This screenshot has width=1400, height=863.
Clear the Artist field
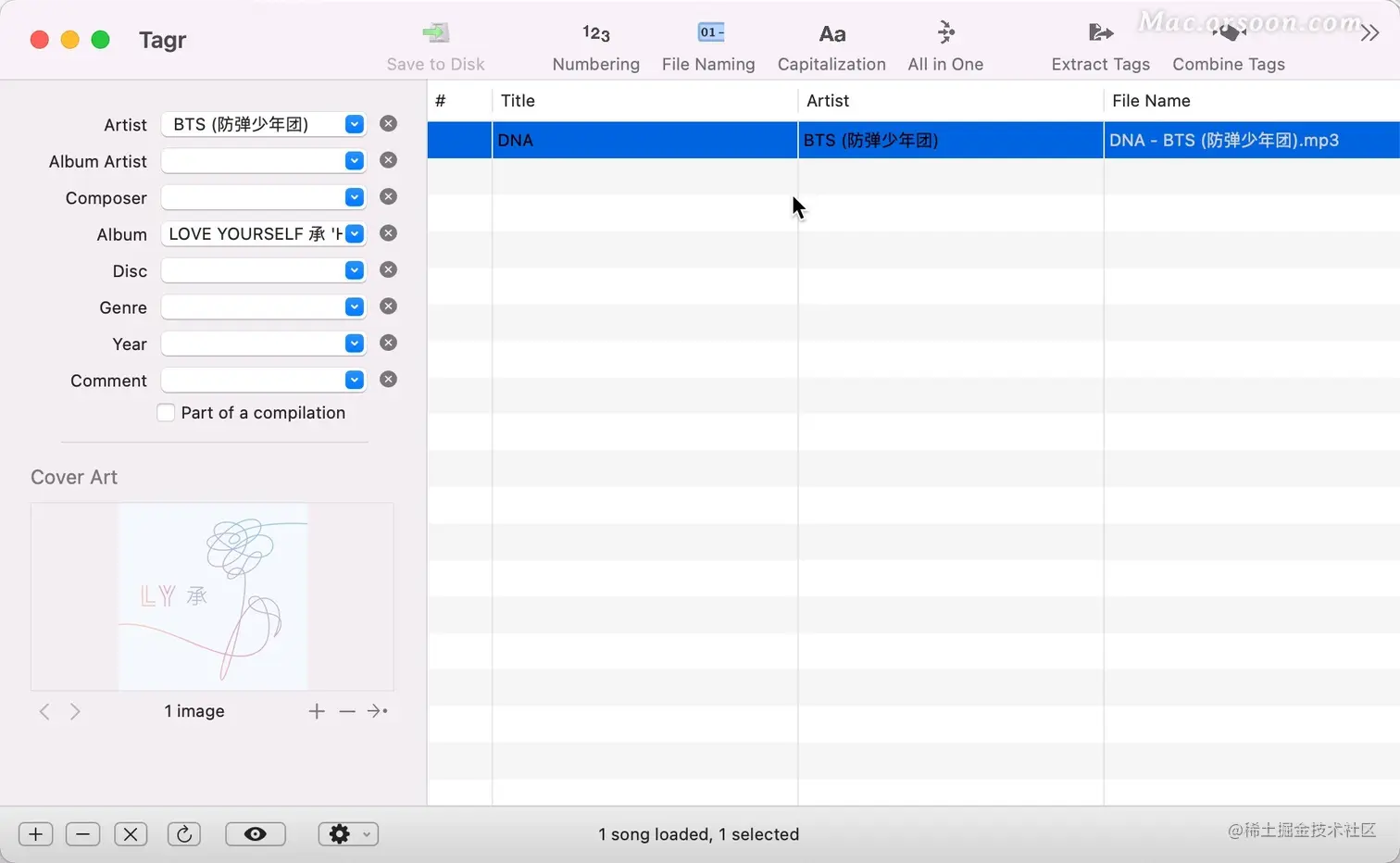tap(389, 123)
